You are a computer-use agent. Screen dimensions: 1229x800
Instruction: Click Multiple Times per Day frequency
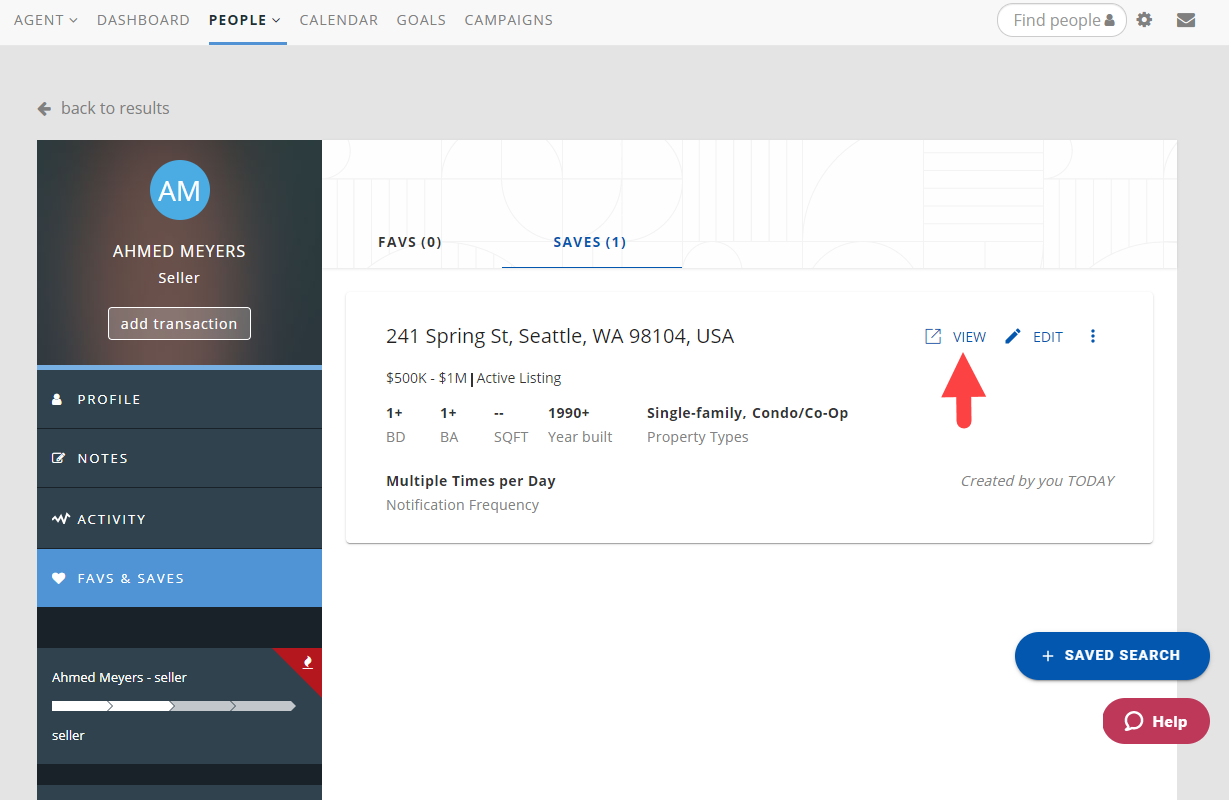471,481
